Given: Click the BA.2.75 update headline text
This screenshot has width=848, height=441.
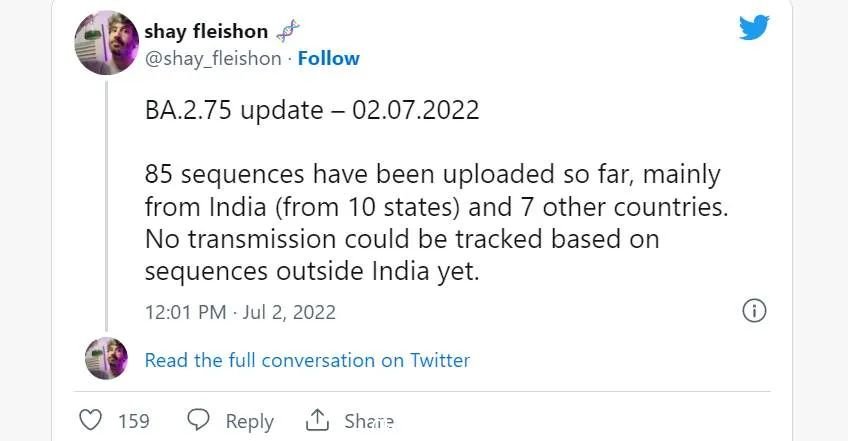Looking at the screenshot, I should tap(312, 110).
